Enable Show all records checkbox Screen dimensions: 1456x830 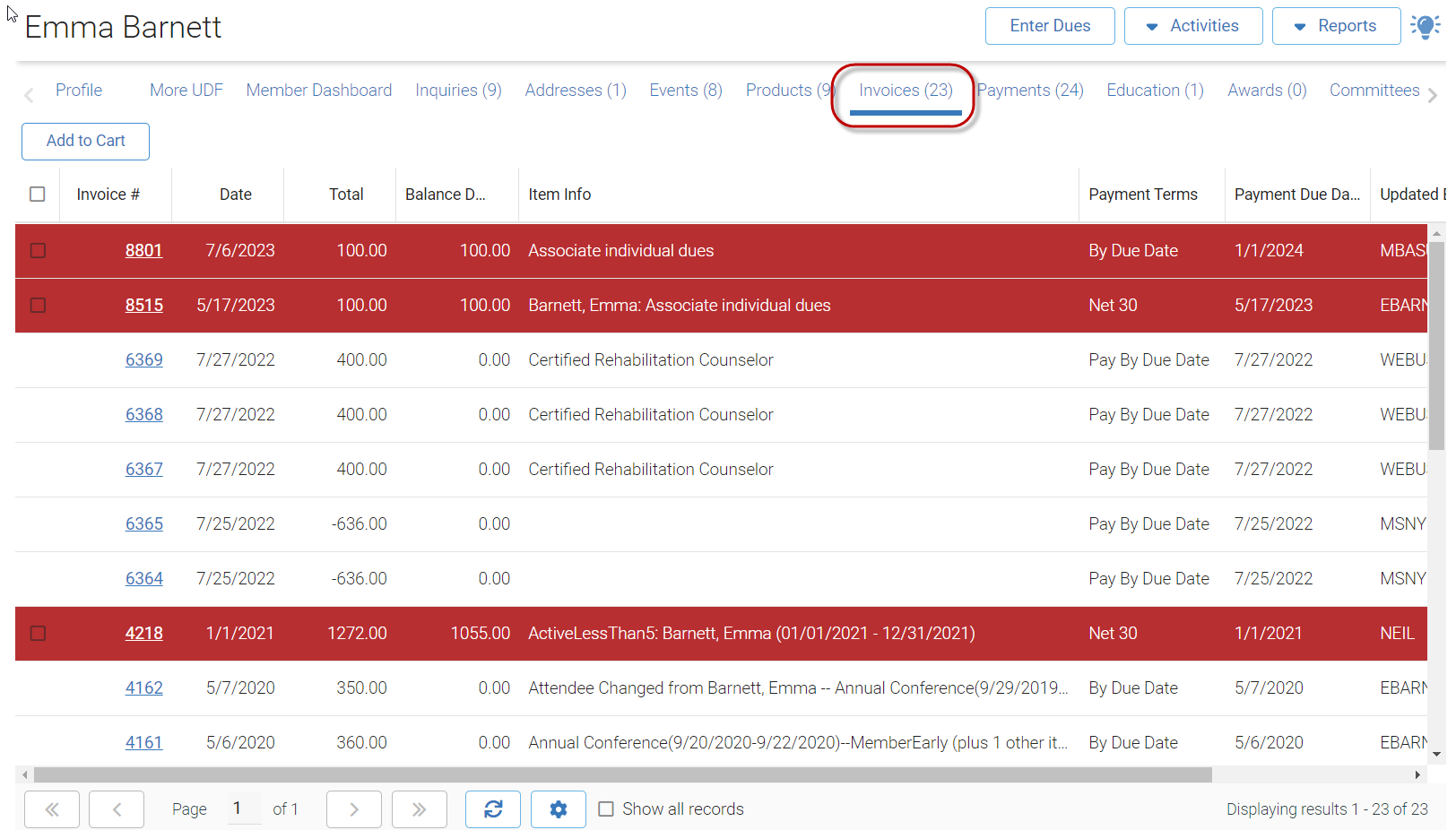tap(606, 809)
